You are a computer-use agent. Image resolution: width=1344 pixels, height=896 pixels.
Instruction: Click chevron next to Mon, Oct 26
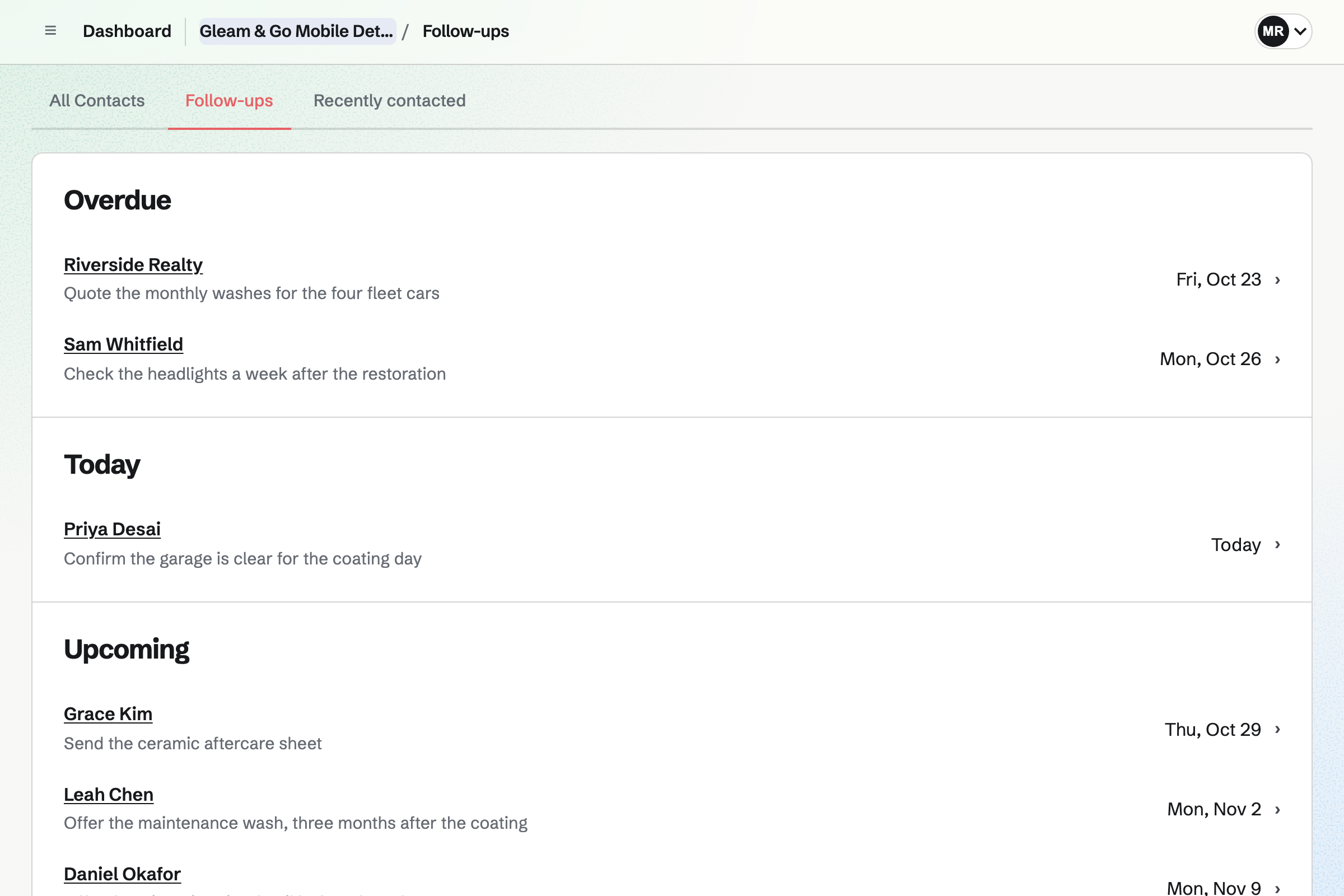[x=1278, y=359]
